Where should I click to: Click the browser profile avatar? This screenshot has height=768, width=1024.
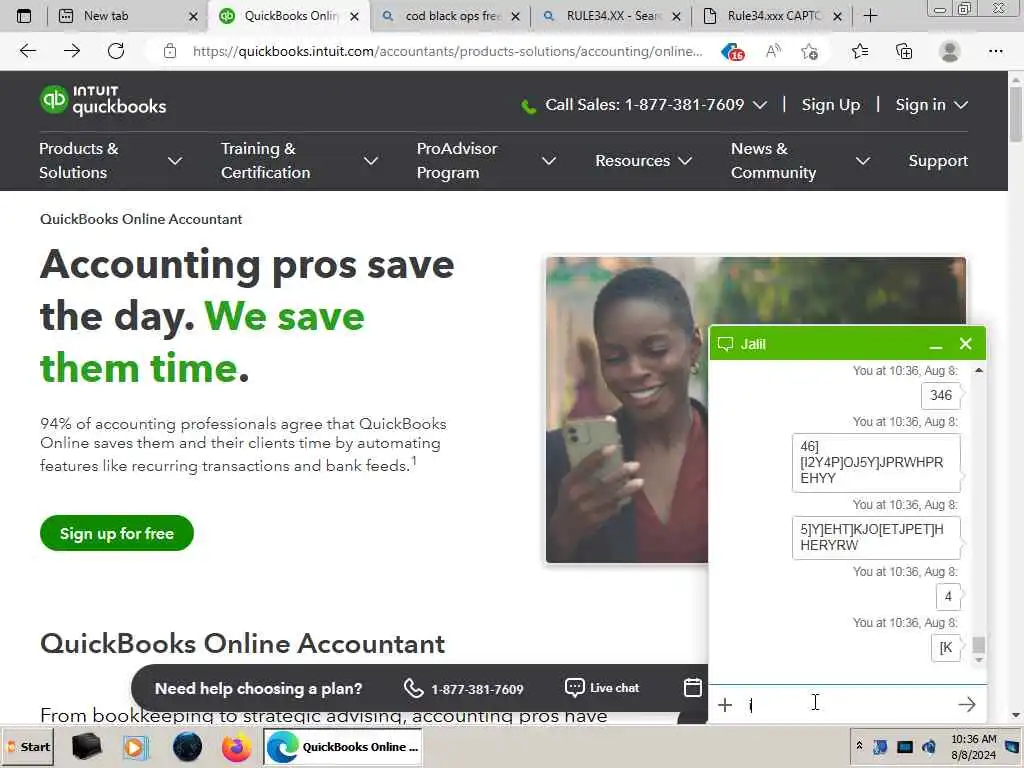[950, 51]
